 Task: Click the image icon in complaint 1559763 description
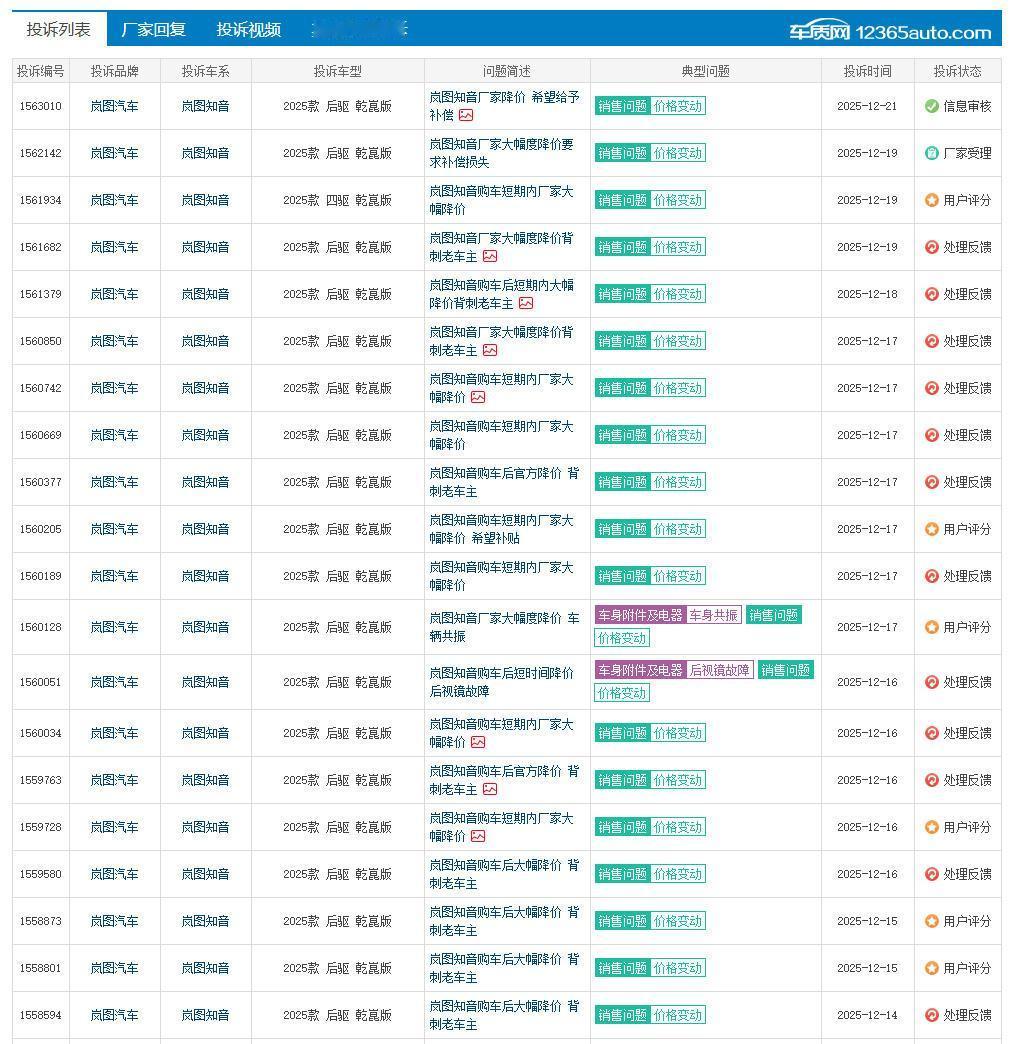[490, 790]
